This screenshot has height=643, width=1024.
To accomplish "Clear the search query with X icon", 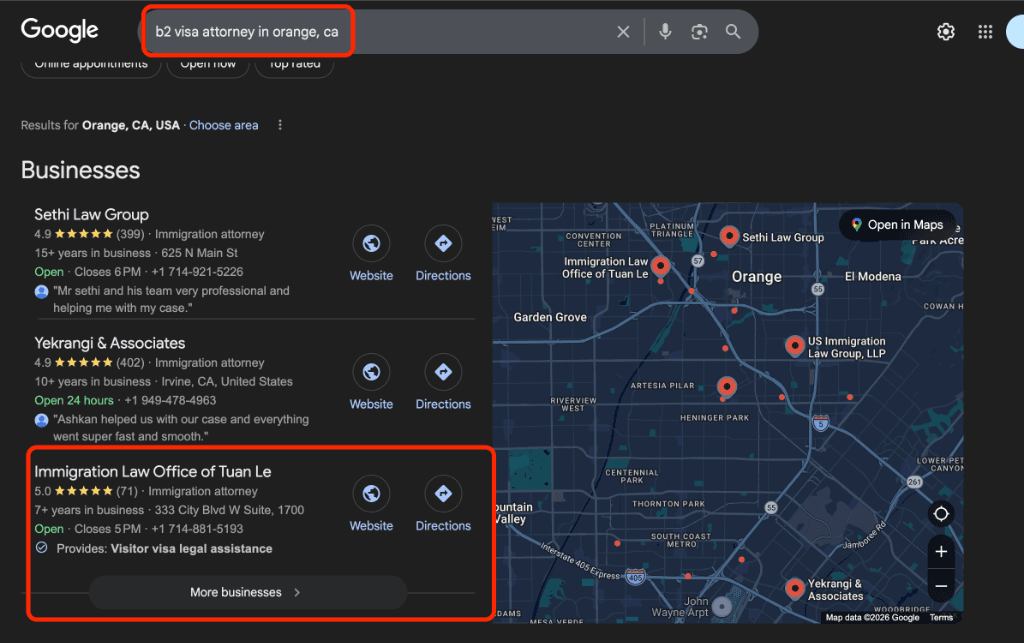I will (x=623, y=31).
